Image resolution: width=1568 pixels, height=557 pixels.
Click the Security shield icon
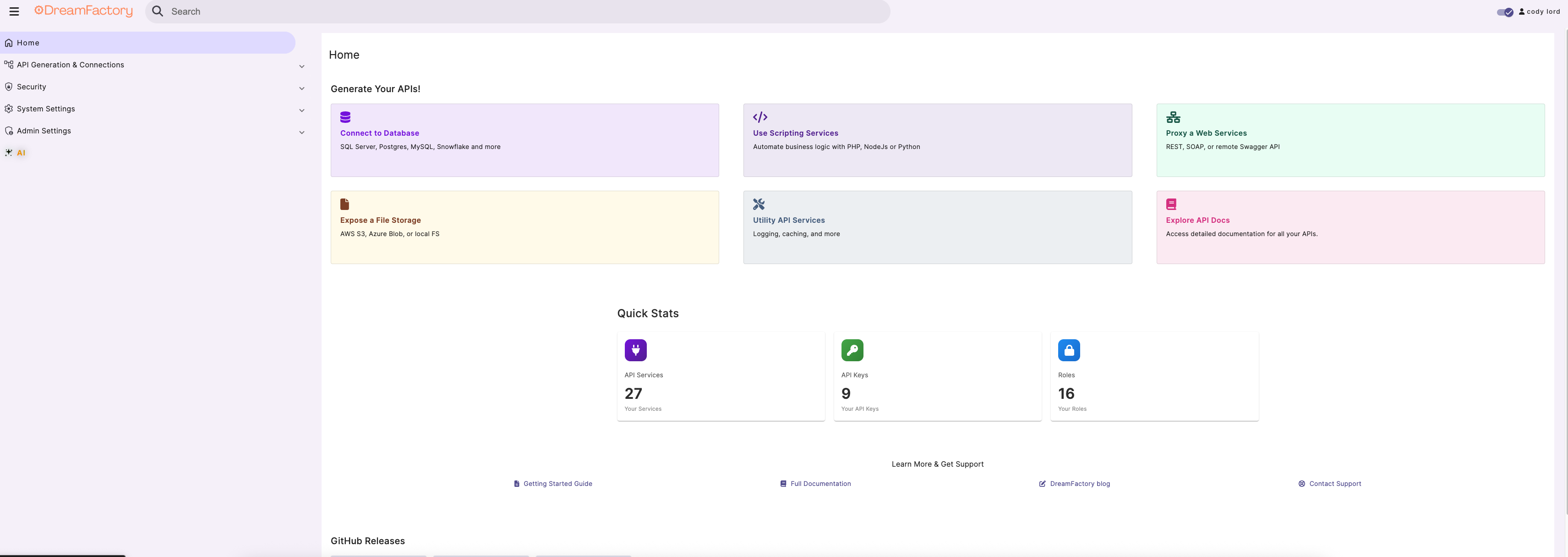coord(9,87)
